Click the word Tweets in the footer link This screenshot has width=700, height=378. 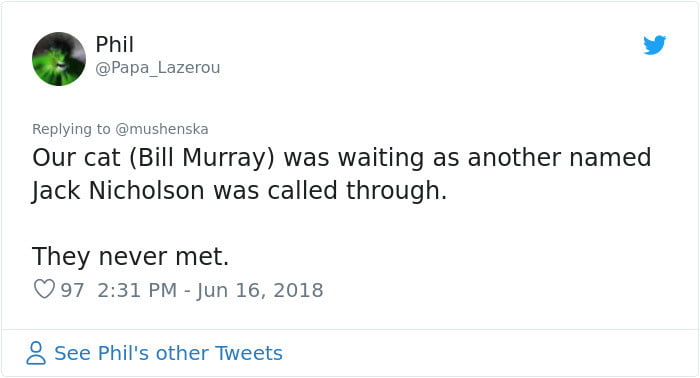[249, 353]
